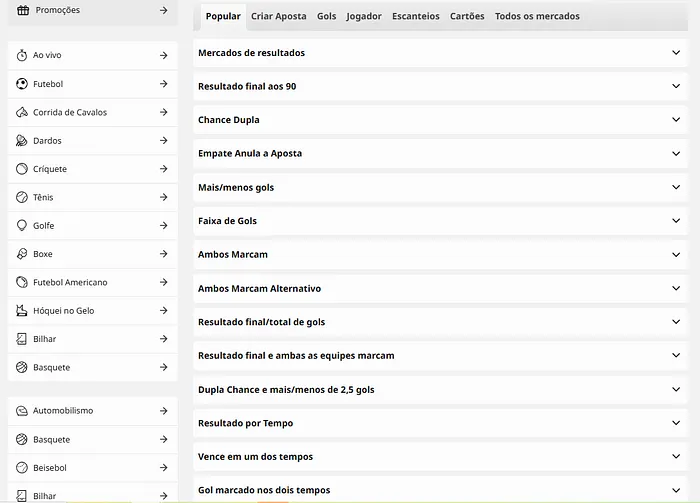700x503 pixels.
Task: Click the horse icon for Corrida de Cavalos
Action: click(22, 112)
